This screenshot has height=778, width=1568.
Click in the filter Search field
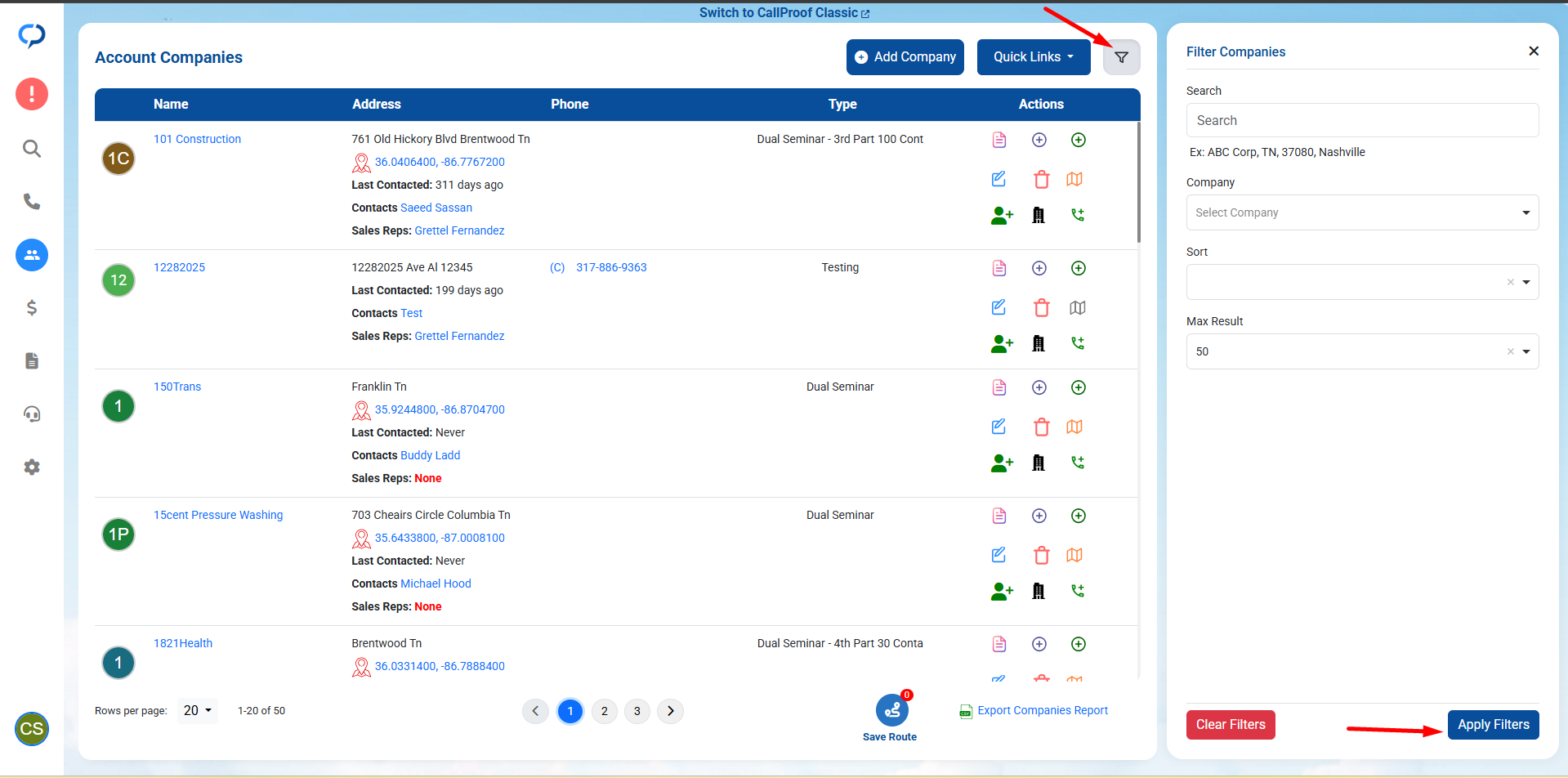[x=1362, y=120]
